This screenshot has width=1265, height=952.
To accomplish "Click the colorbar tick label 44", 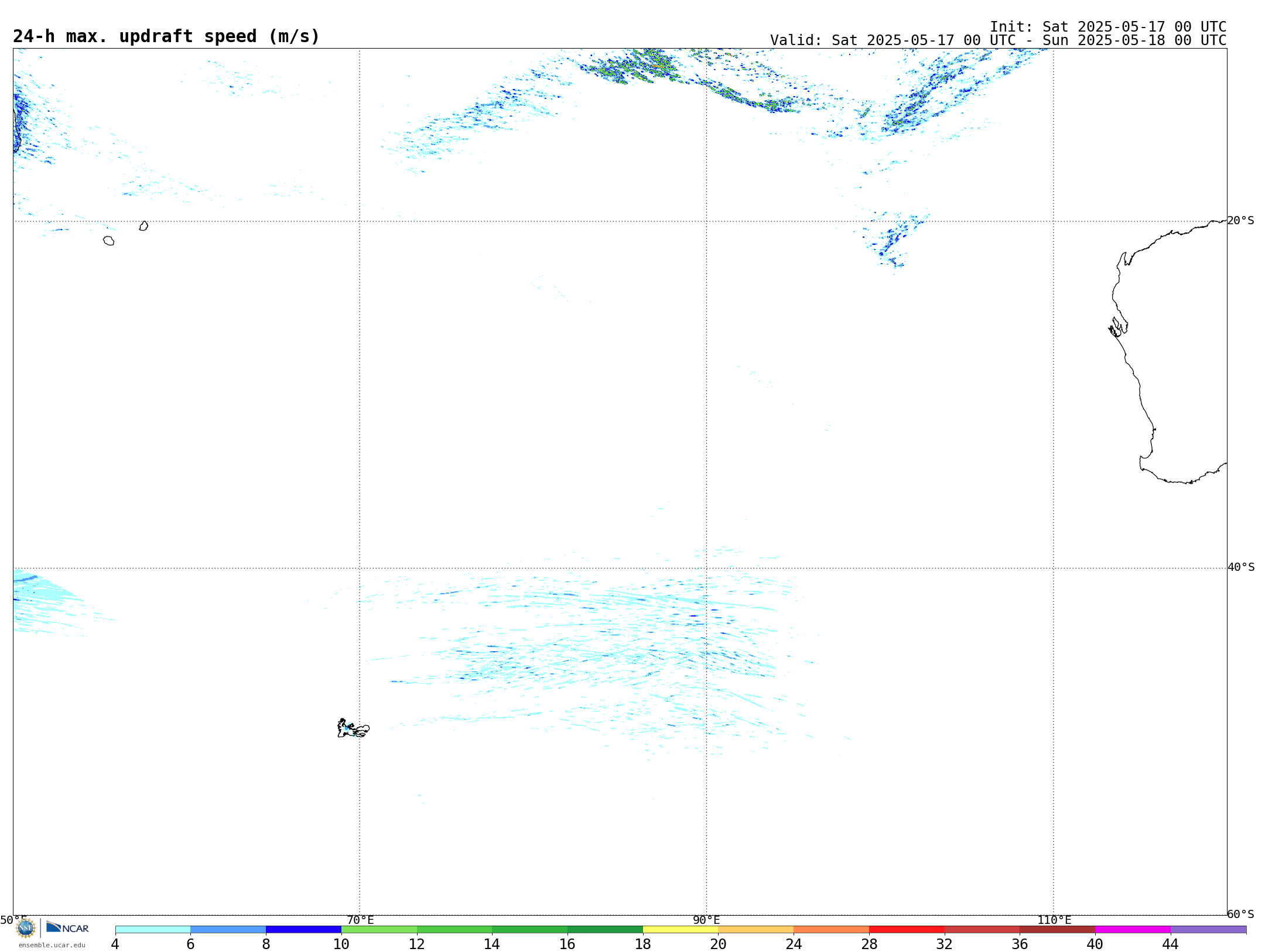I will [1170, 944].
